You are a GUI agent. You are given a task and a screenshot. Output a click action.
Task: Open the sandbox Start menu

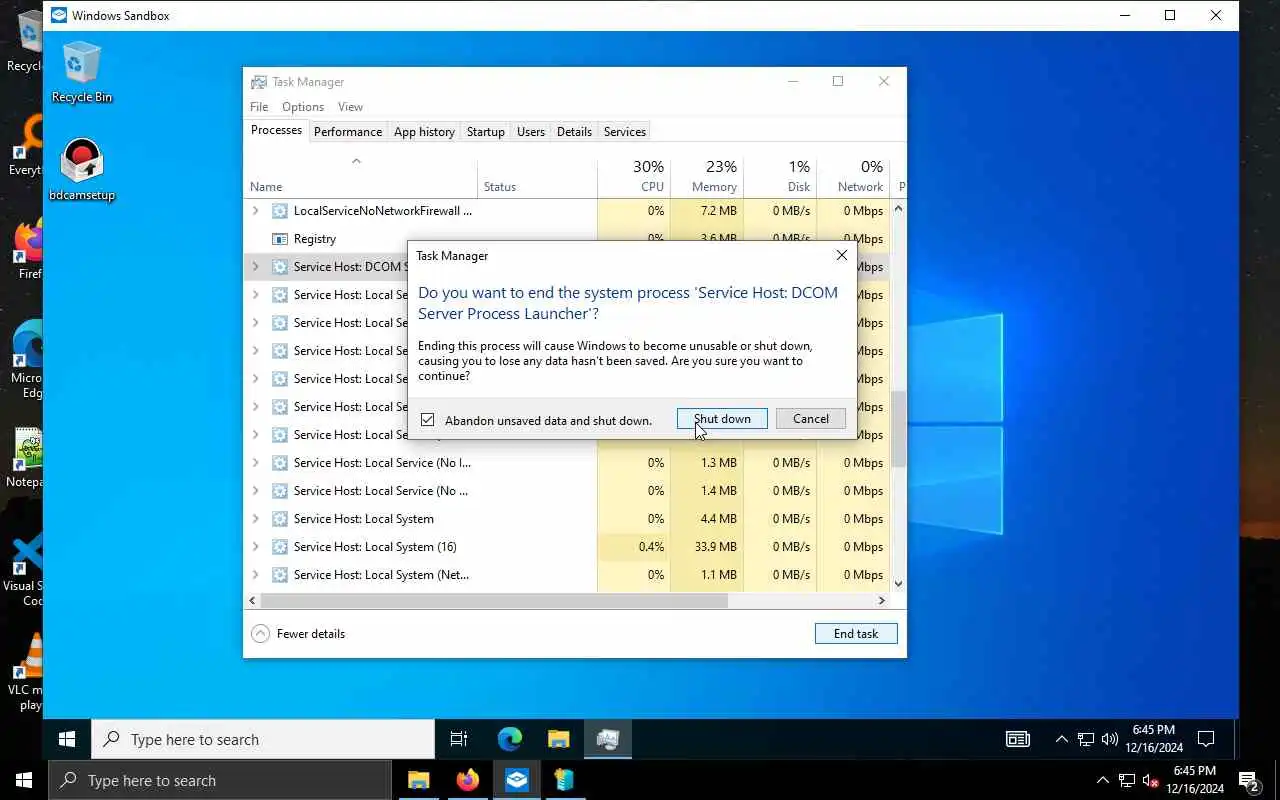pos(67,739)
